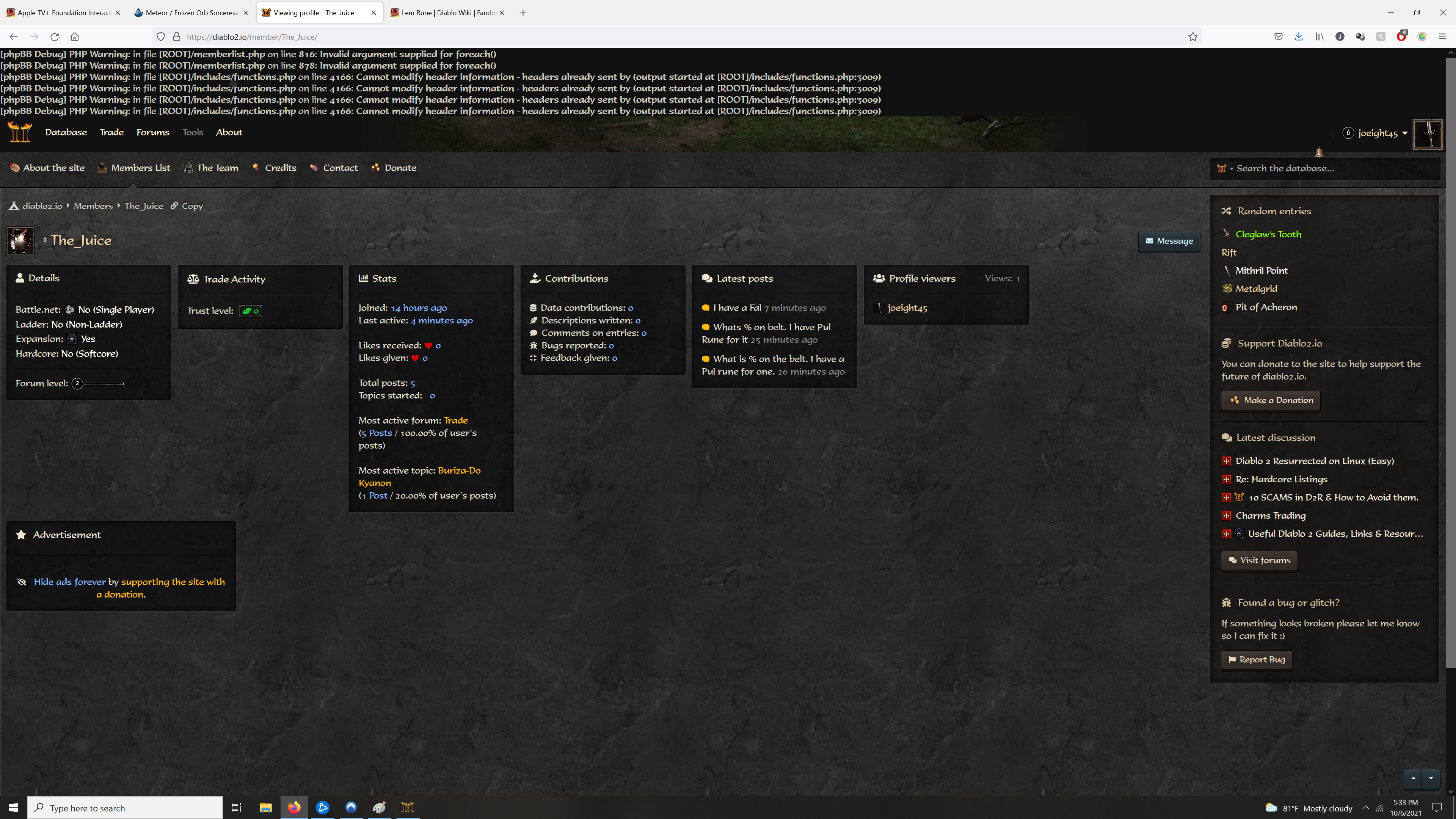
Task: Click the Forum level progress bar
Action: click(104, 384)
